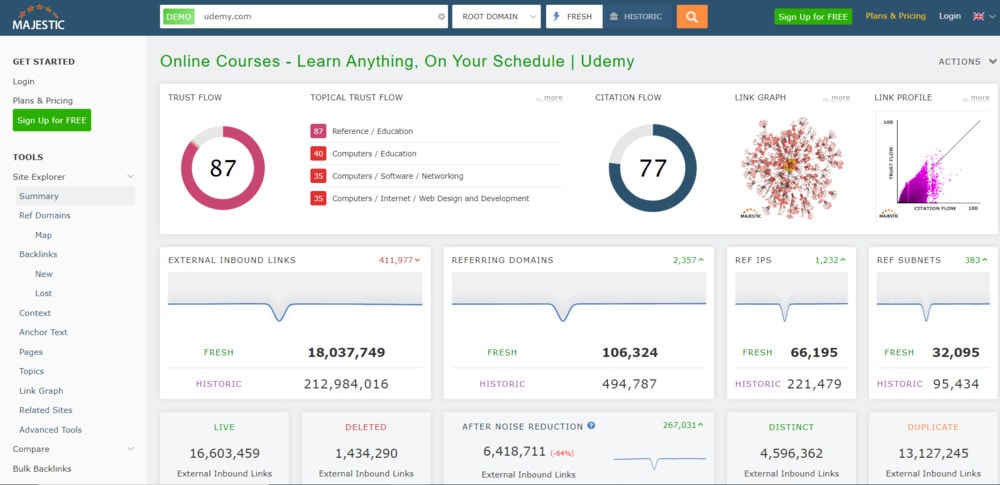Click the Ref IPs 1,232 change indicator
Viewport: 1000px width, 485px height.
click(x=831, y=260)
